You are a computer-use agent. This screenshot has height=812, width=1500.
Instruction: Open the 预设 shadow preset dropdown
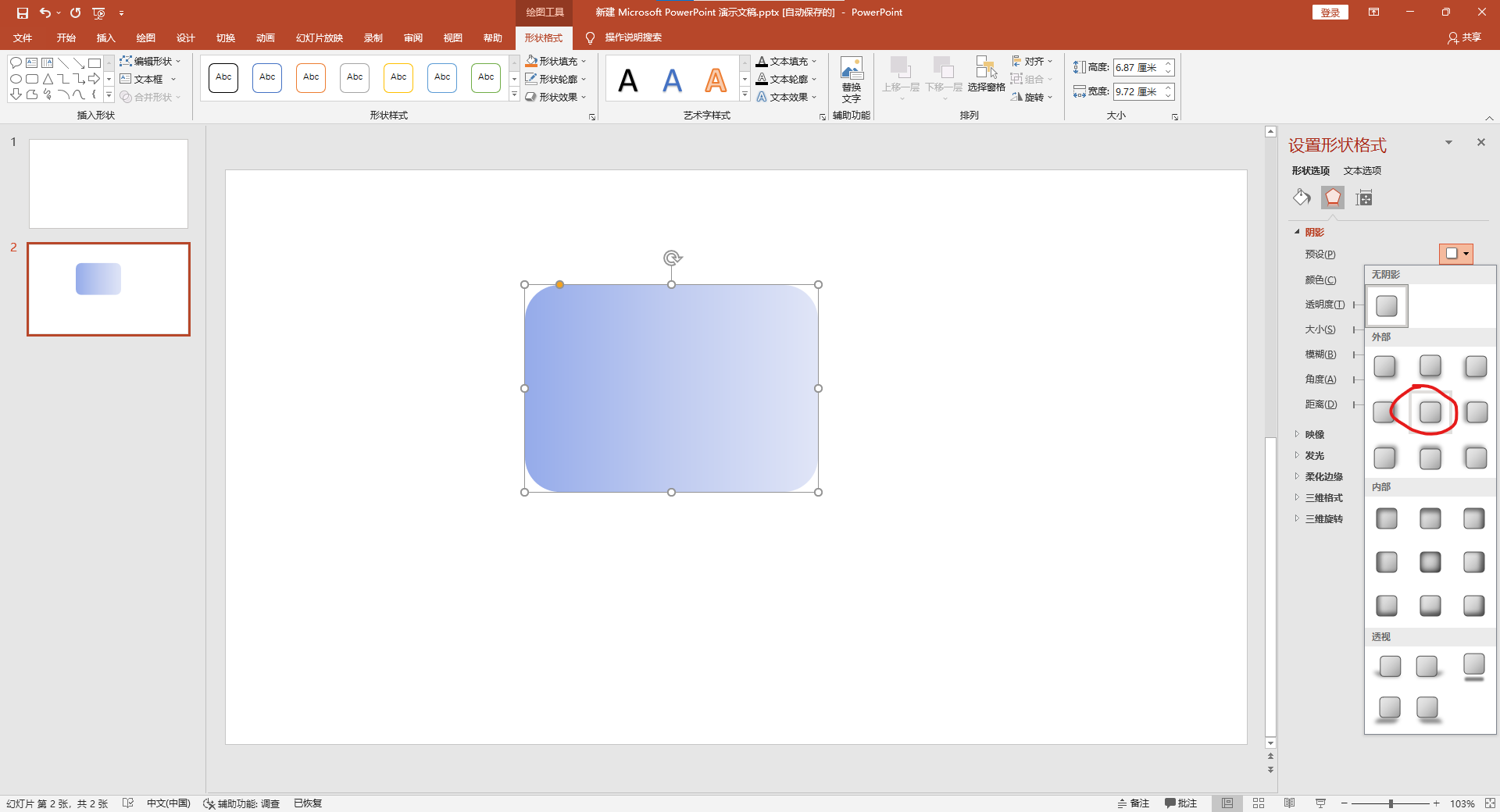[1456, 254]
